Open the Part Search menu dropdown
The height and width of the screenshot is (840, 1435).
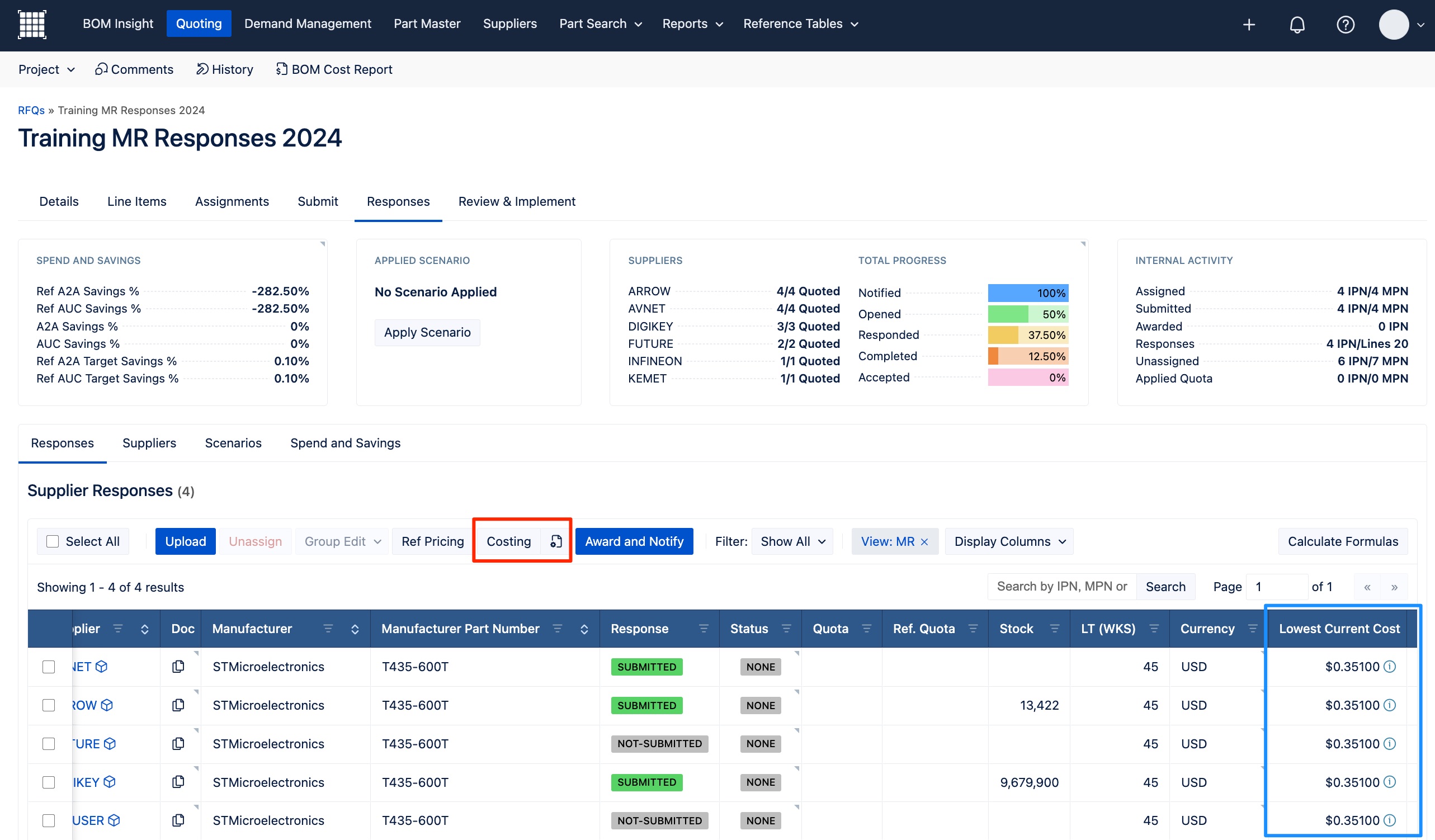click(600, 23)
